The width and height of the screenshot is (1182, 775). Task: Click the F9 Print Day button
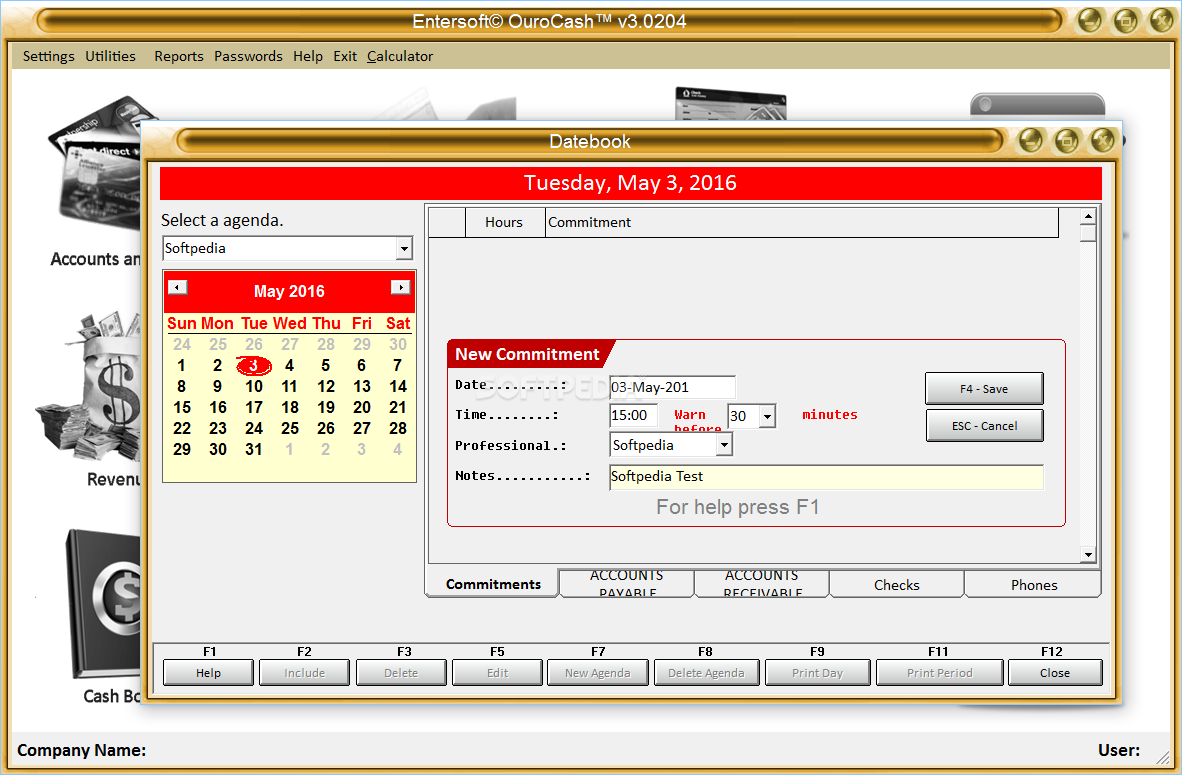coord(817,672)
